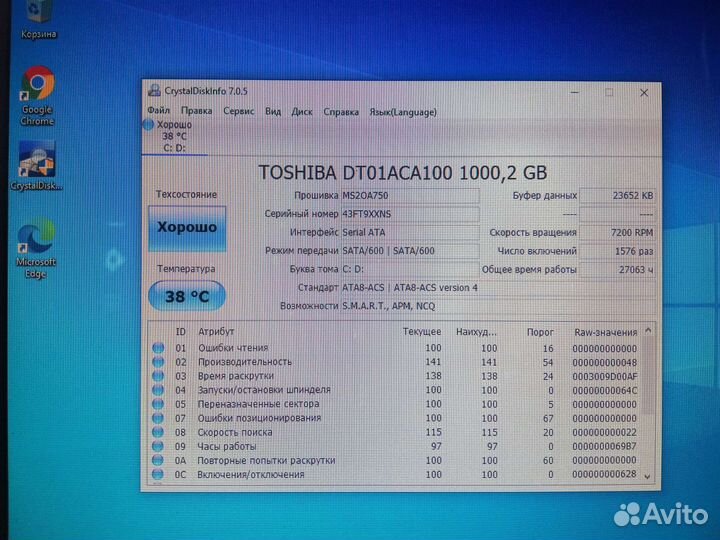Click the disk status circle near Хорошо

point(148,124)
